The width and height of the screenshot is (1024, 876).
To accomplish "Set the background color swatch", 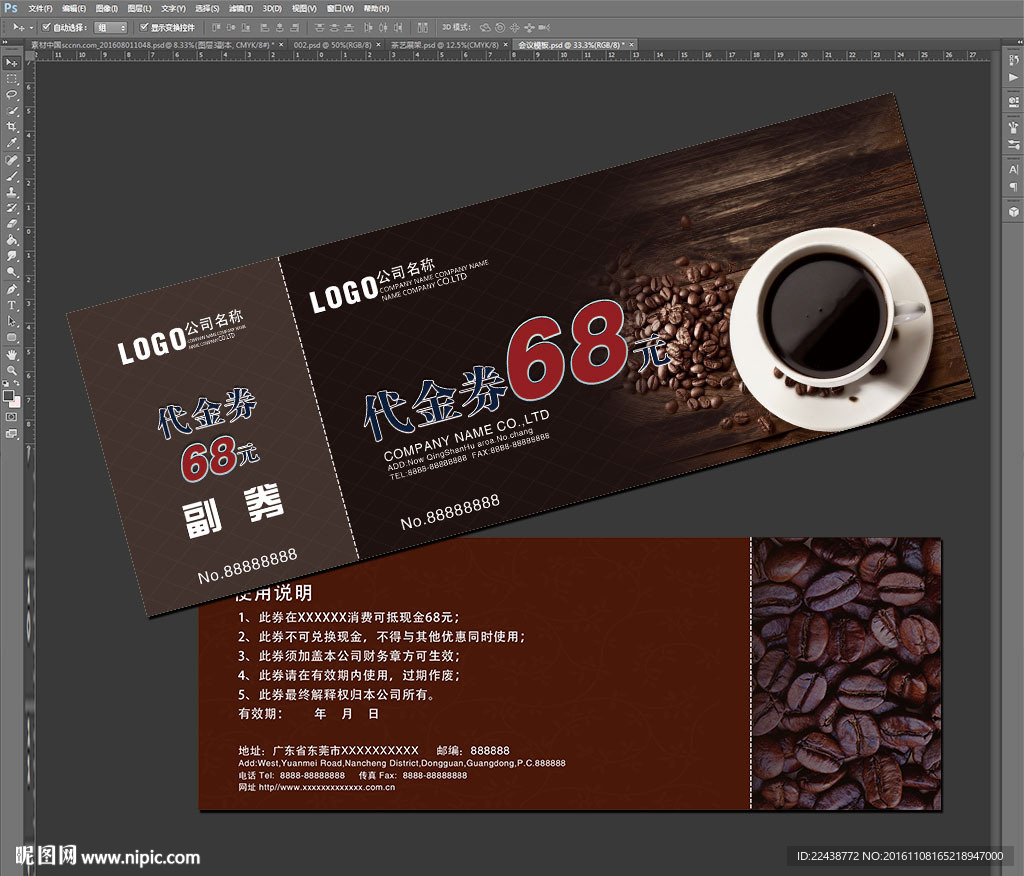I will pos(15,401).
